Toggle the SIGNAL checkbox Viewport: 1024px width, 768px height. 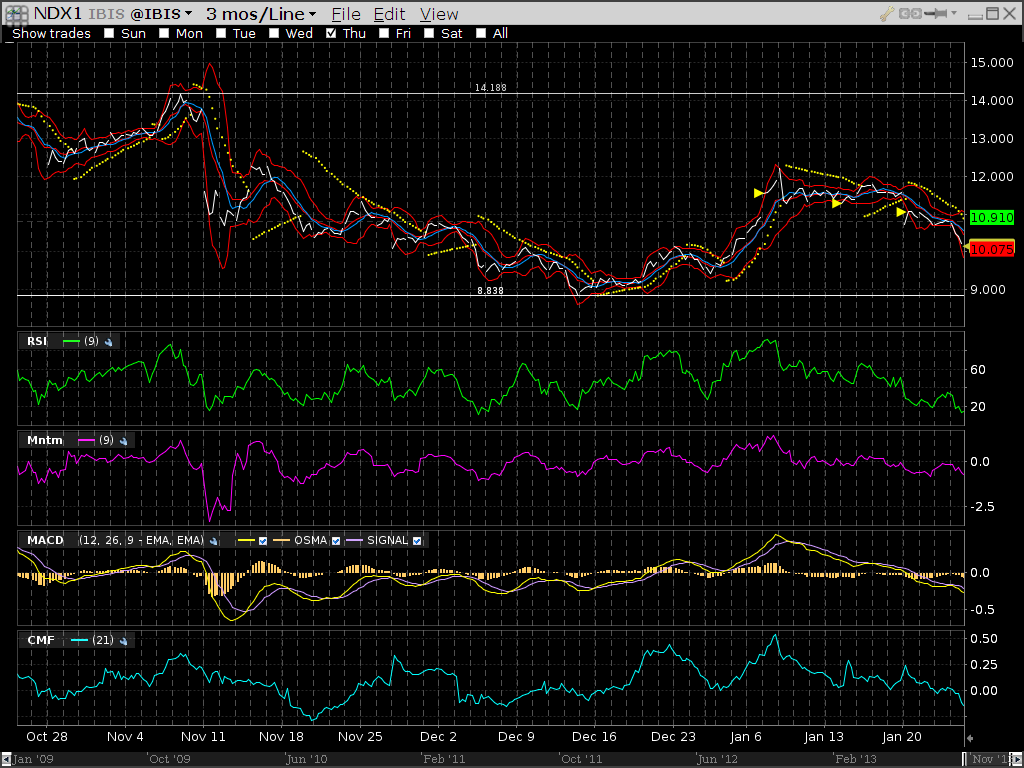(x=417, y=541)
